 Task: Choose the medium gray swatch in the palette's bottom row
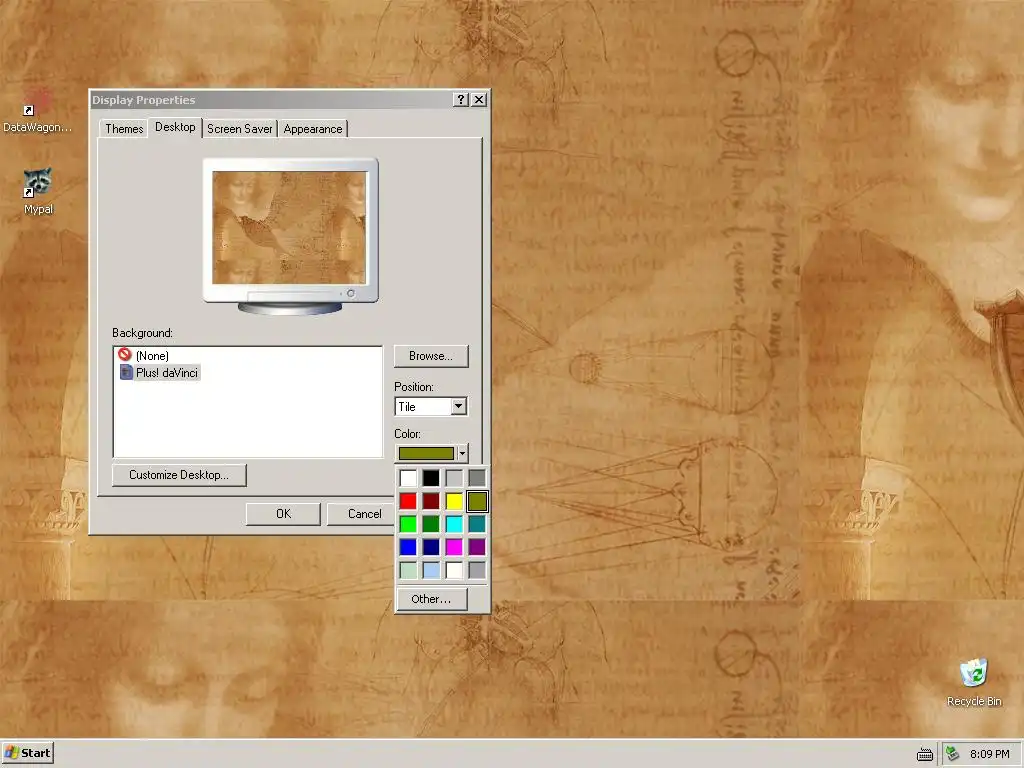pos(477,570)
